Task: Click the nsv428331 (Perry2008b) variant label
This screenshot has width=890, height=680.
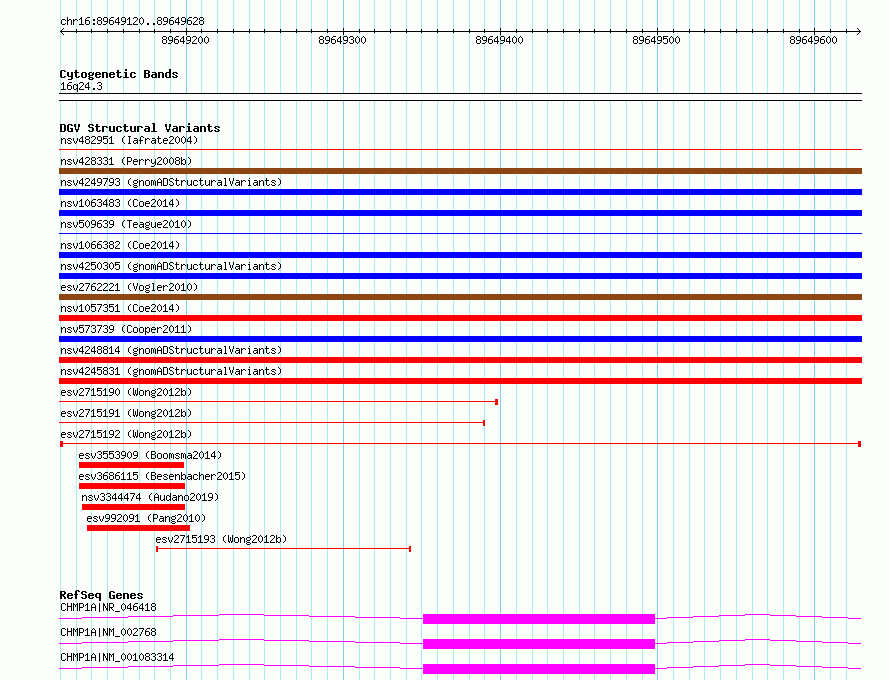Action: 126,161
